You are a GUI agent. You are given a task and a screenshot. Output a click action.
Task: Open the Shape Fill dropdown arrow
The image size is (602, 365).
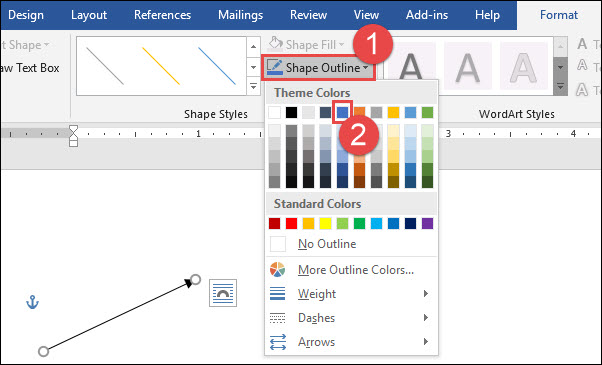tap(341, 45)
